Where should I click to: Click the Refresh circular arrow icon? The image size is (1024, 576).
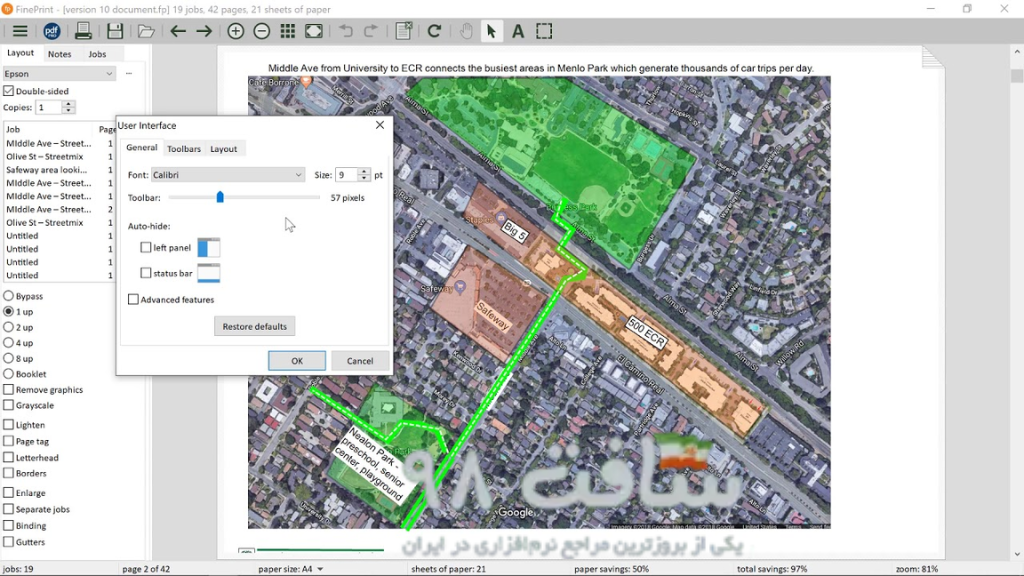tap(434, 31)
